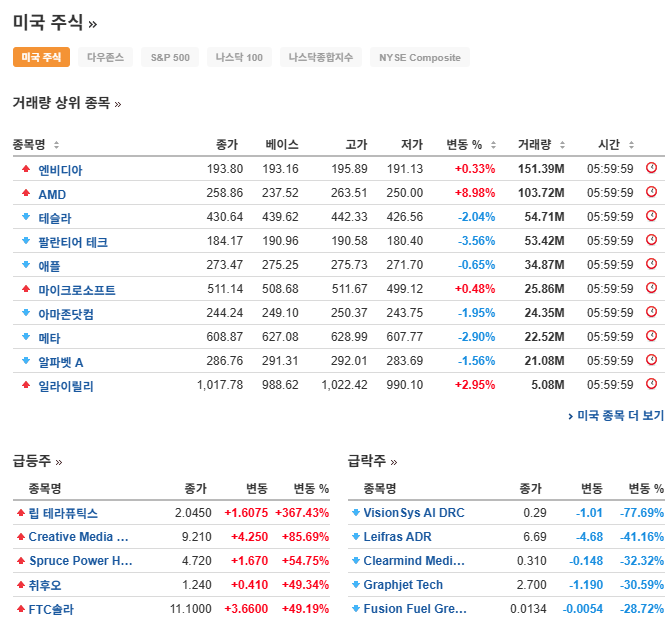Image resolution: width=672 pixels, height=620 pixels.
Task: Click the red up arrow beside 일라이릴리
Action: click(26, 385)
